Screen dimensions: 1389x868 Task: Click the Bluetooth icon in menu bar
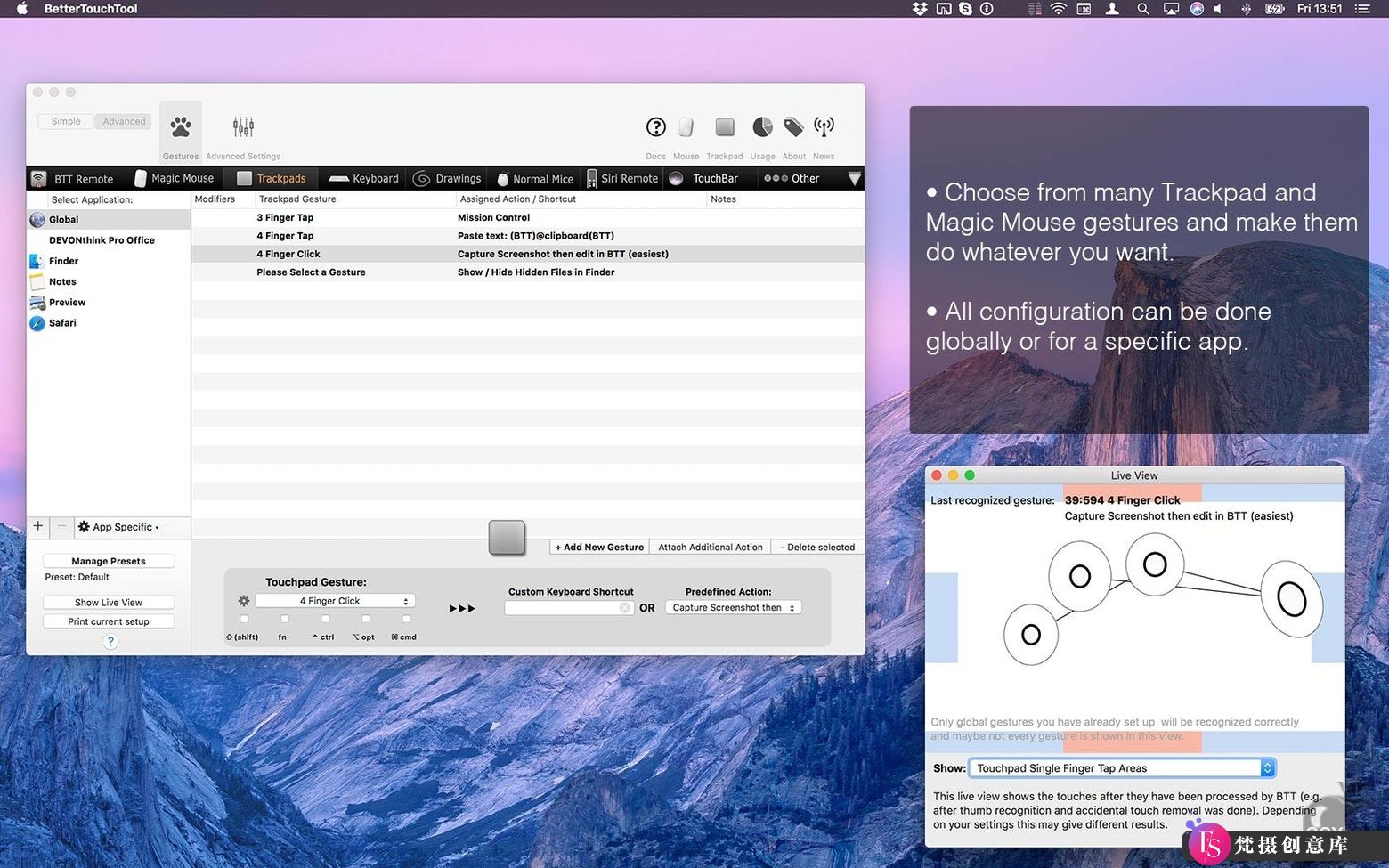pos(1247,9)
